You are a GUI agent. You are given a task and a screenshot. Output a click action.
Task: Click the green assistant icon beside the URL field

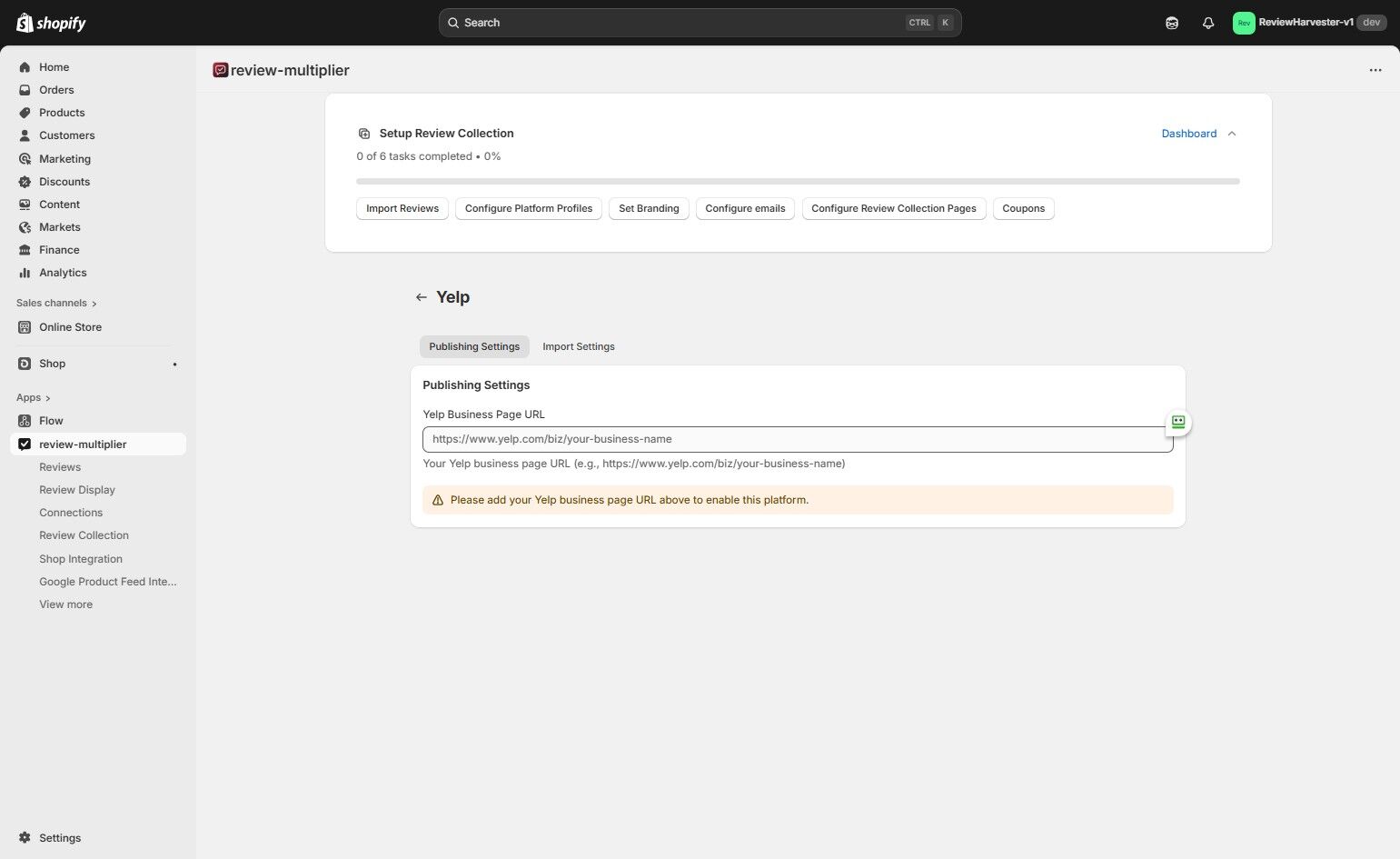[x=1177, y=422]
